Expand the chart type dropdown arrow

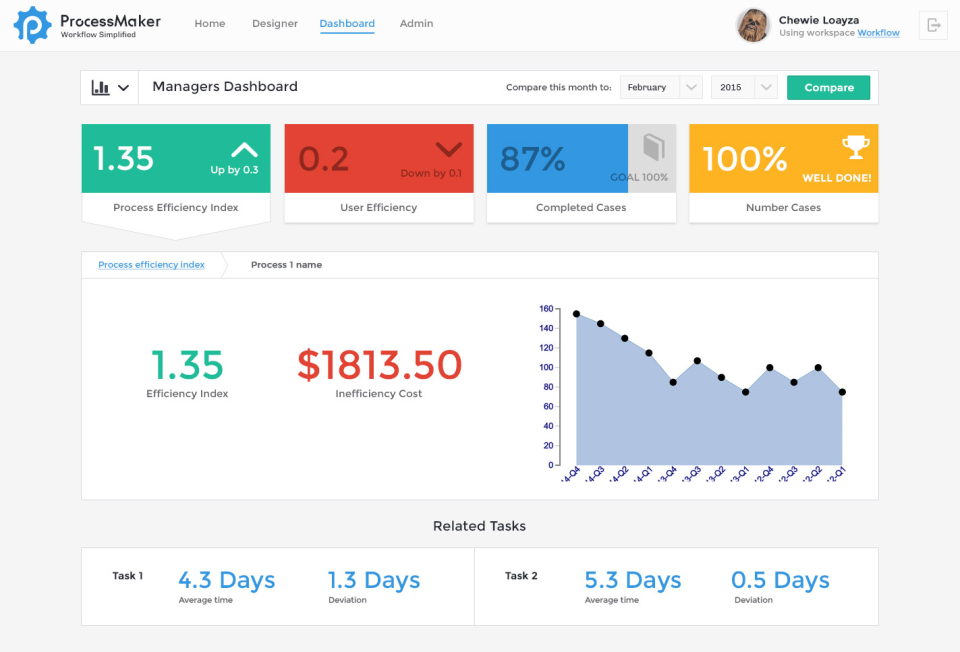[x=124, y=87]
